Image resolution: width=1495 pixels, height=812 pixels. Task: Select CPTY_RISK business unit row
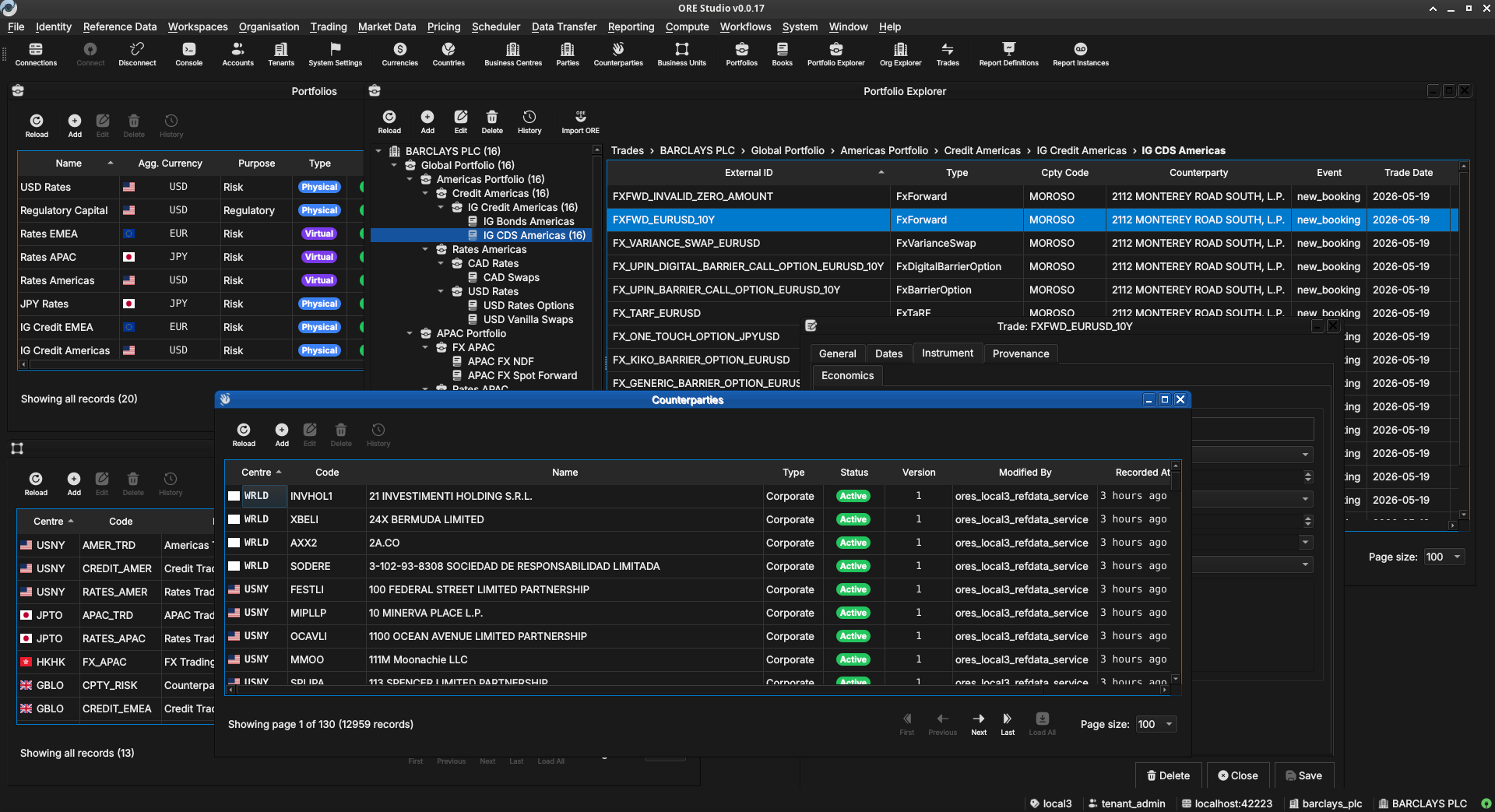pyautogui.click(x=117, y=685)
